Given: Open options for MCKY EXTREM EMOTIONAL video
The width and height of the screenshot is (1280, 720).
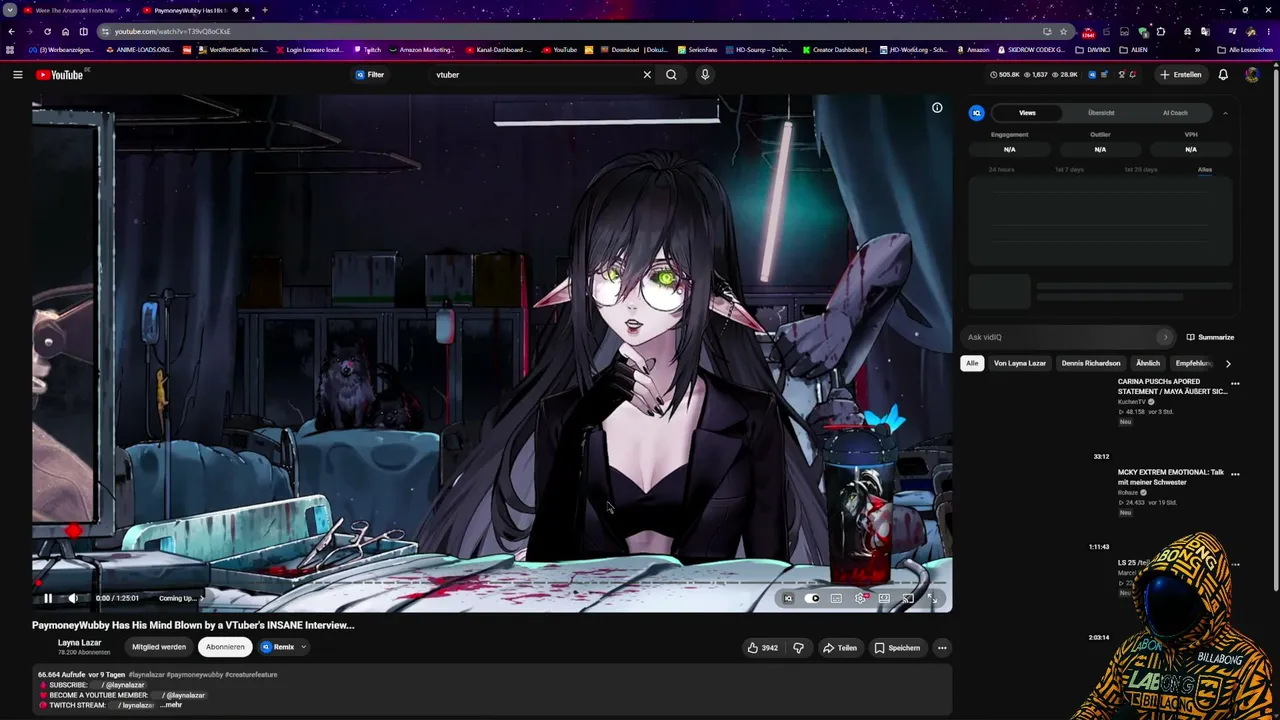Looking at the screenshot, I should (x=1235, y=474).
